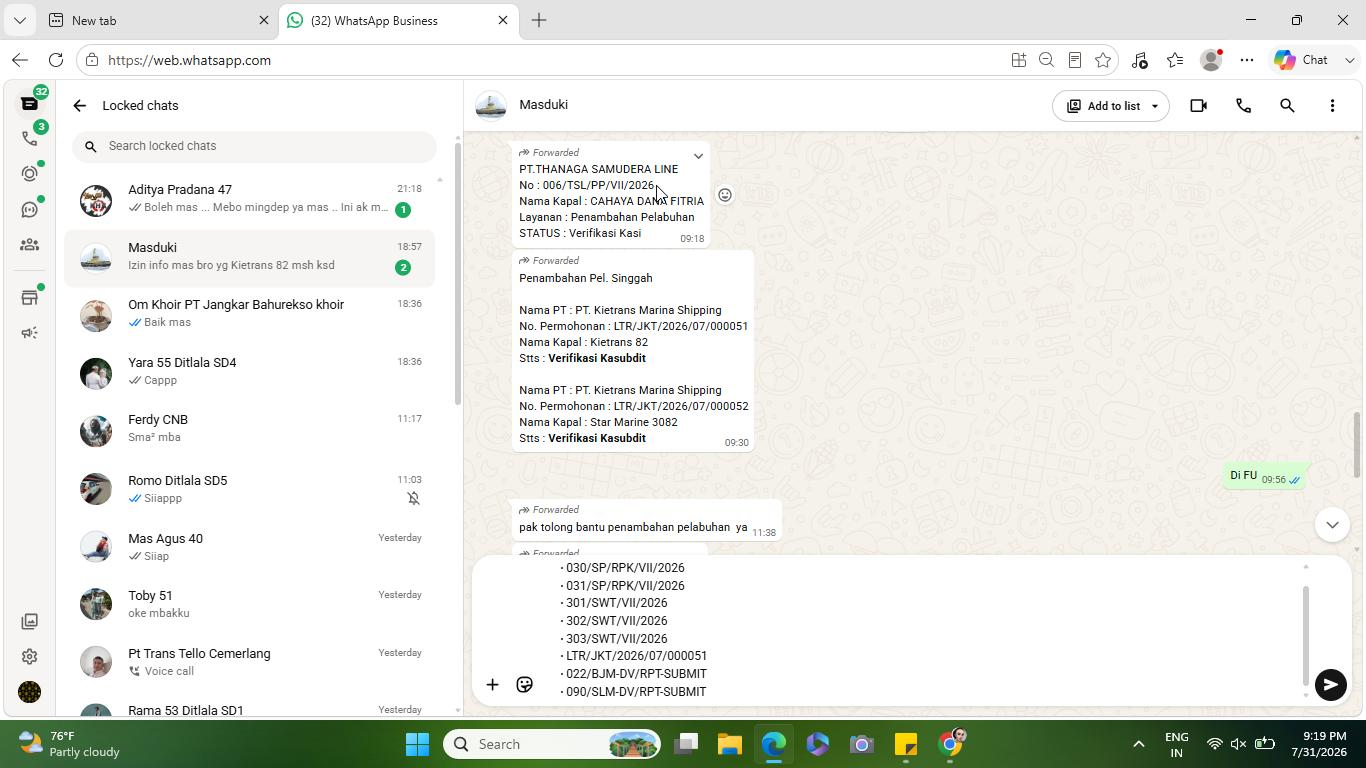This screenshot has height=768, width=1366.
Task: Start a voice call with Masduki
Action: pyautogui.click(x=1243, y=105)
